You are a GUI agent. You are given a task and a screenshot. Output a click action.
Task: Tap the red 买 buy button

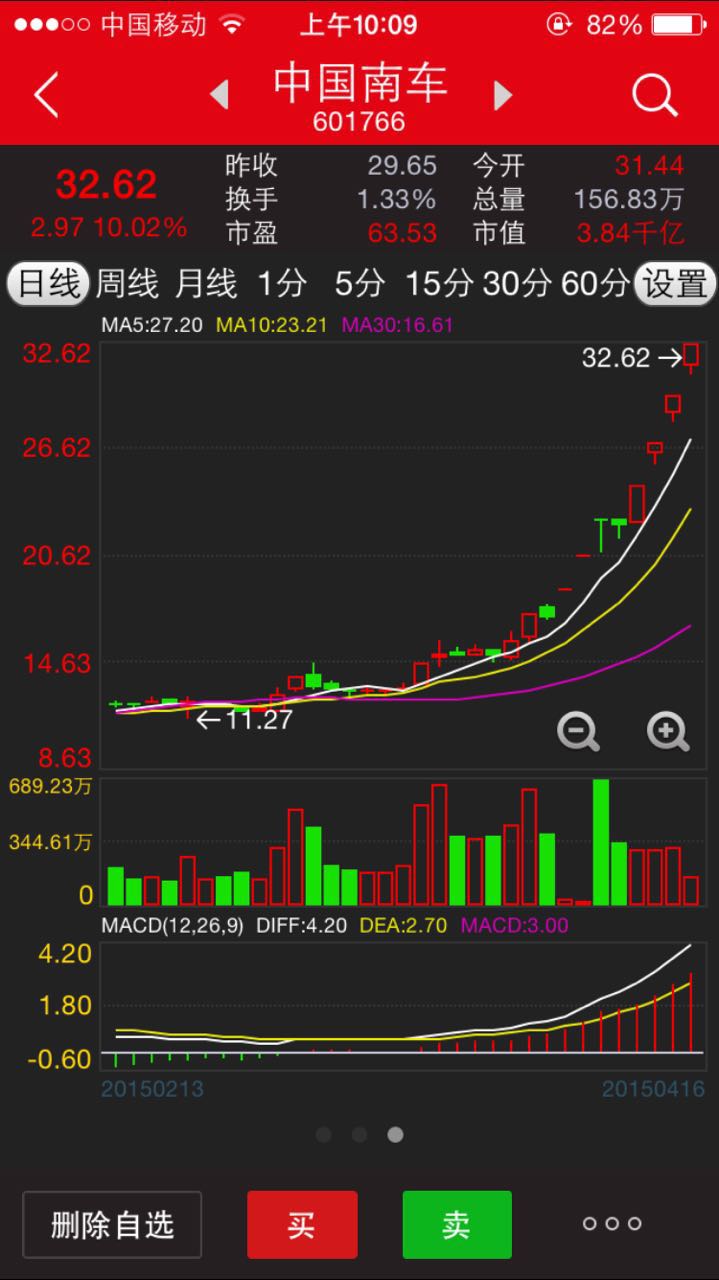tap(302, 1224)
